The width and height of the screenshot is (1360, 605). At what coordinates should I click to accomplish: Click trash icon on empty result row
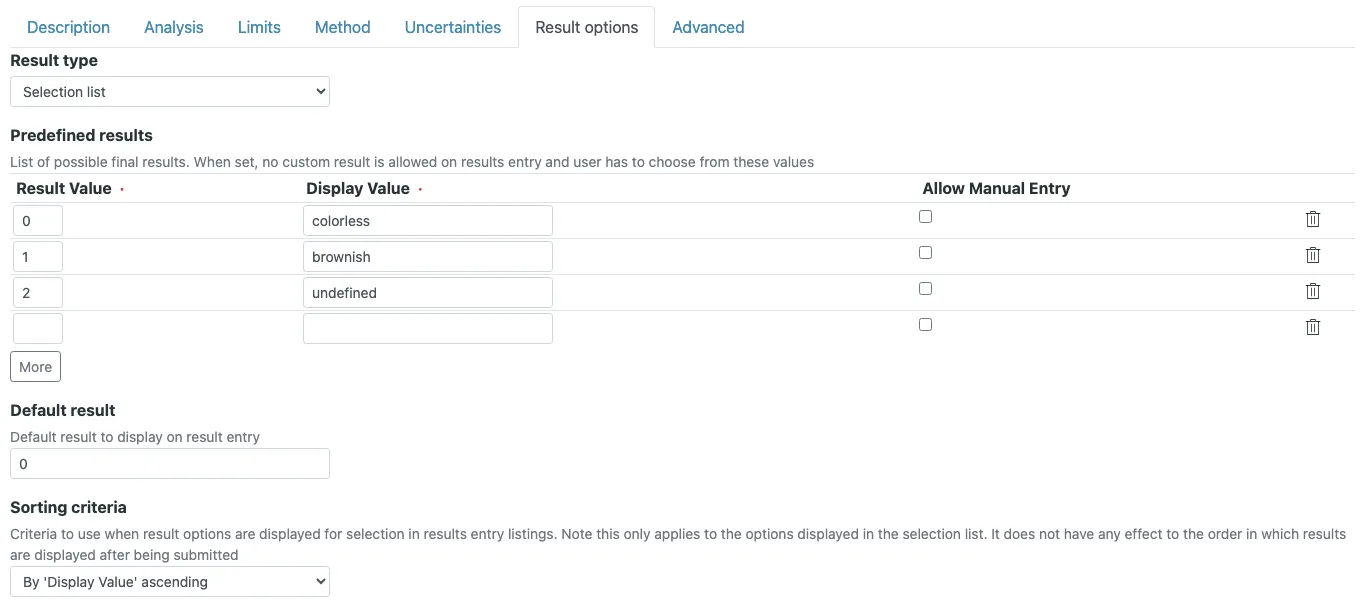[1313, 327]
